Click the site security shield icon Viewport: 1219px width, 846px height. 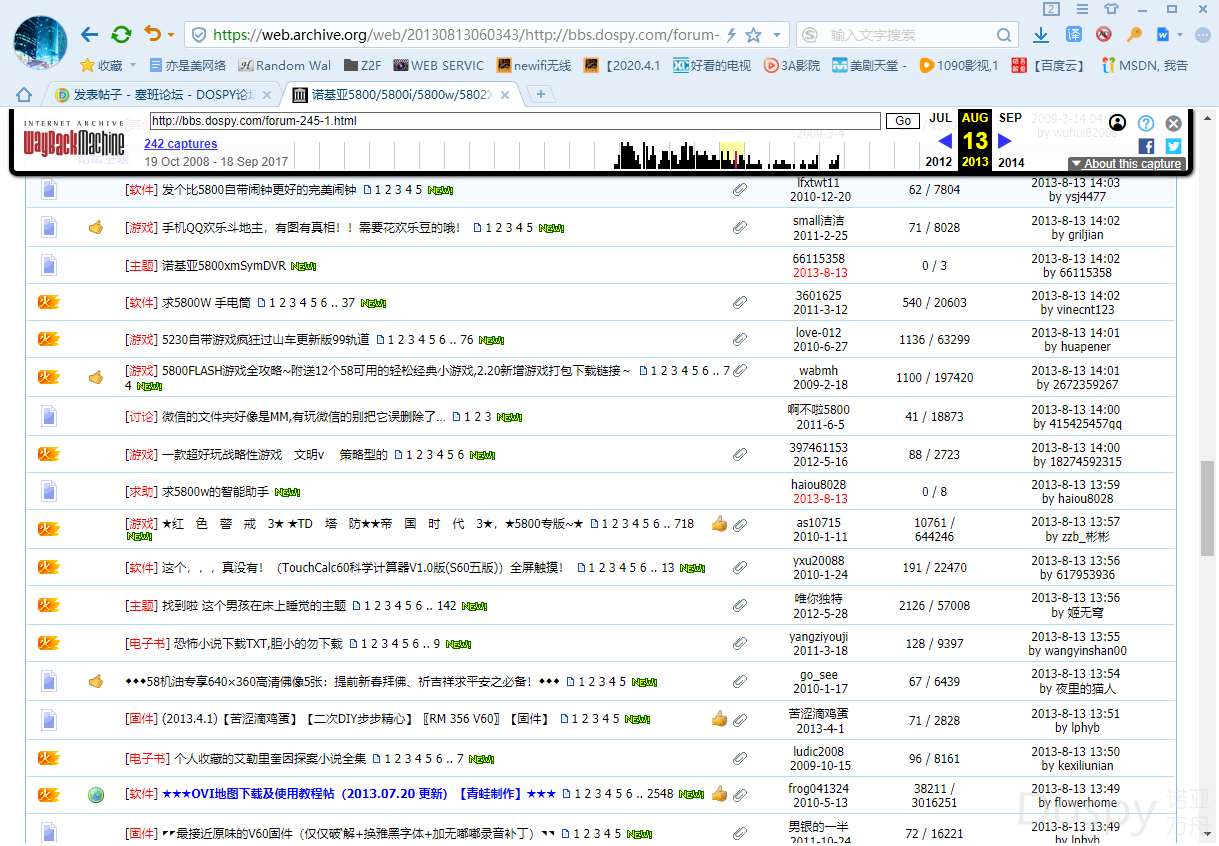tap(199, 35)
